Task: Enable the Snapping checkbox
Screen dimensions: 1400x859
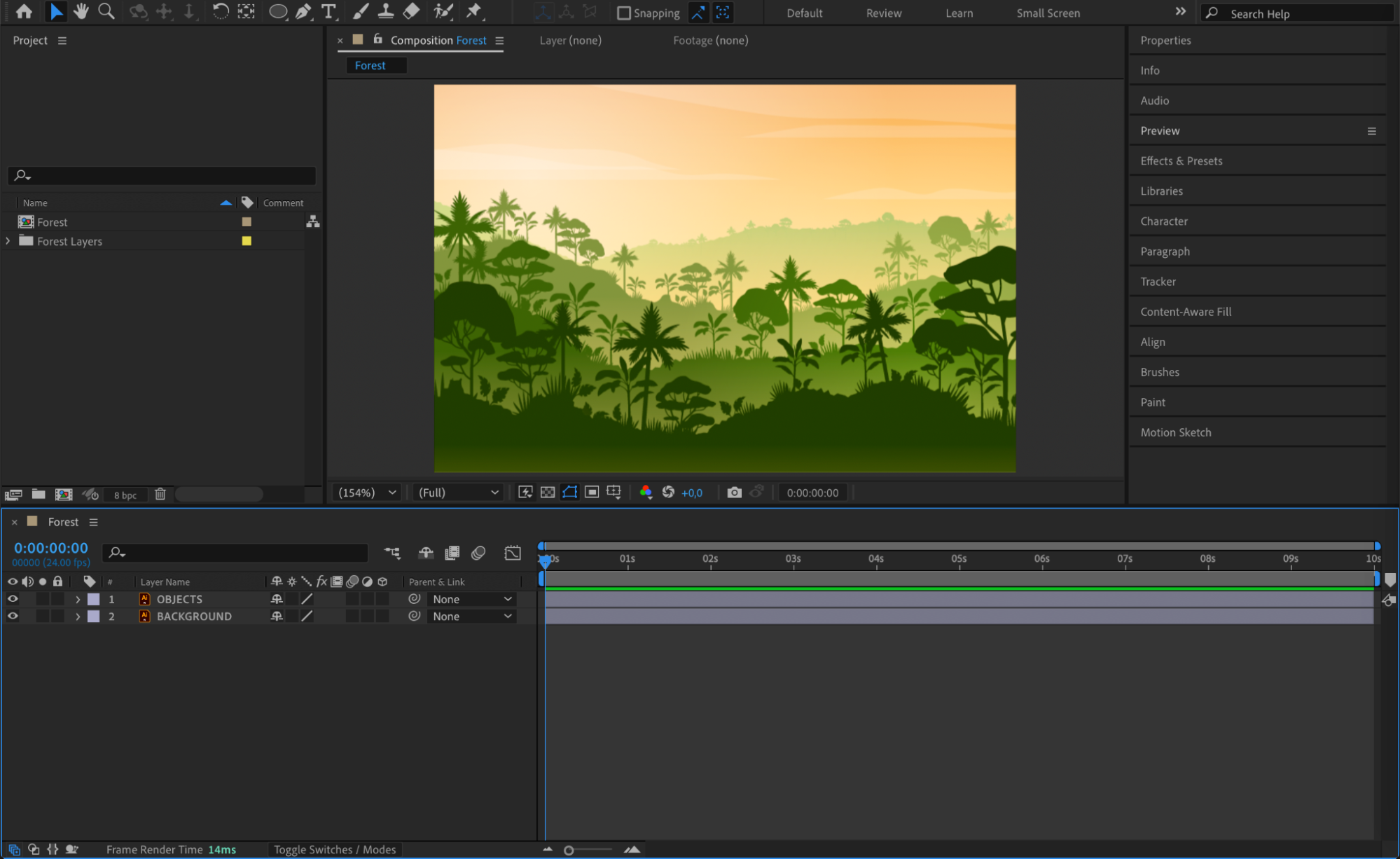Action: pos(623,13)
